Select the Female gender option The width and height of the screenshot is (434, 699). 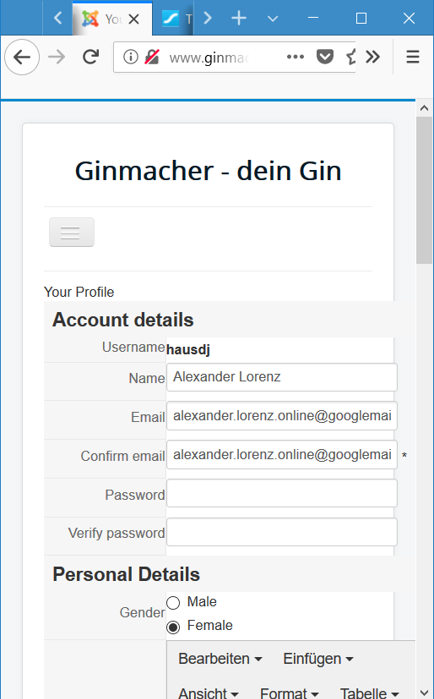tap(173, 627)
